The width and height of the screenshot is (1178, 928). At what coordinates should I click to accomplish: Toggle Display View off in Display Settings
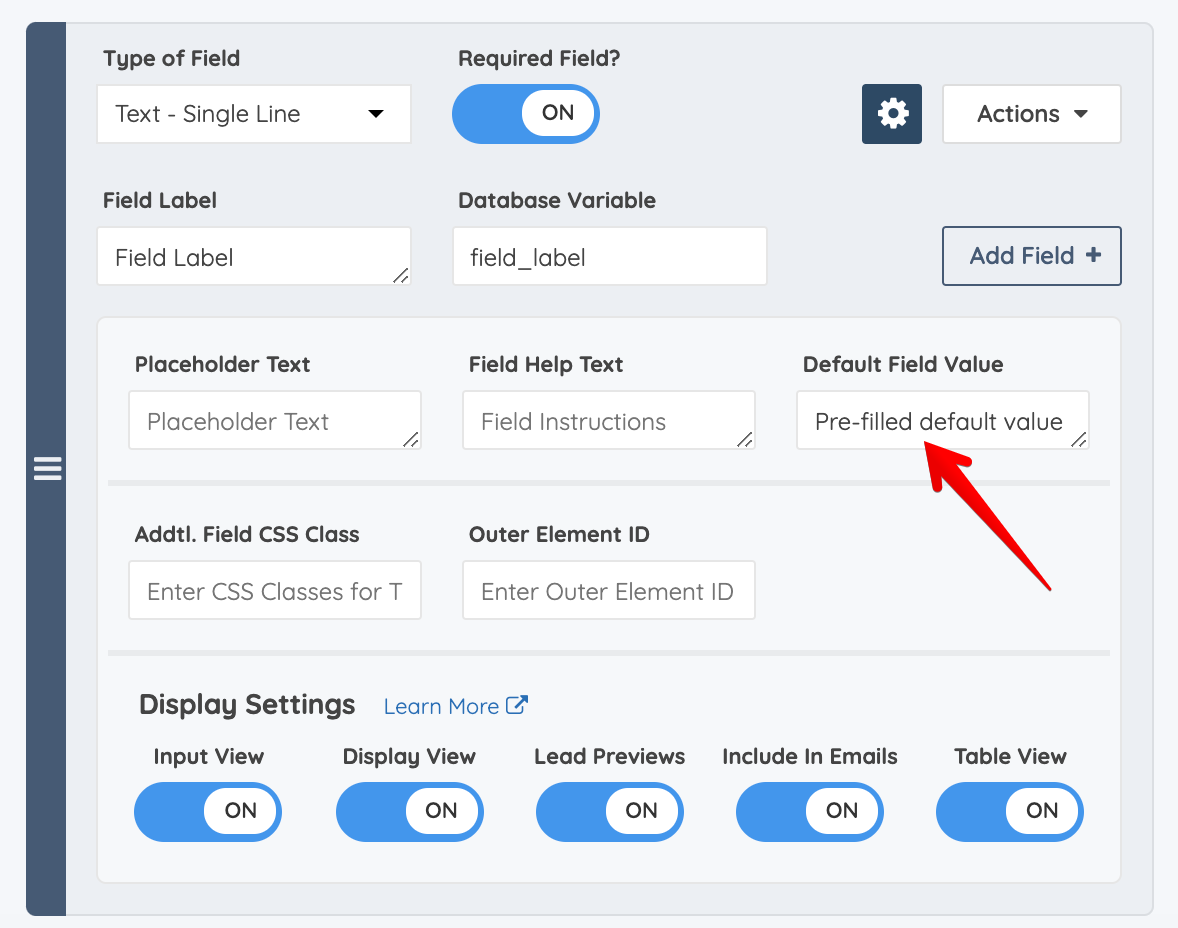click(x=409, y=811)
